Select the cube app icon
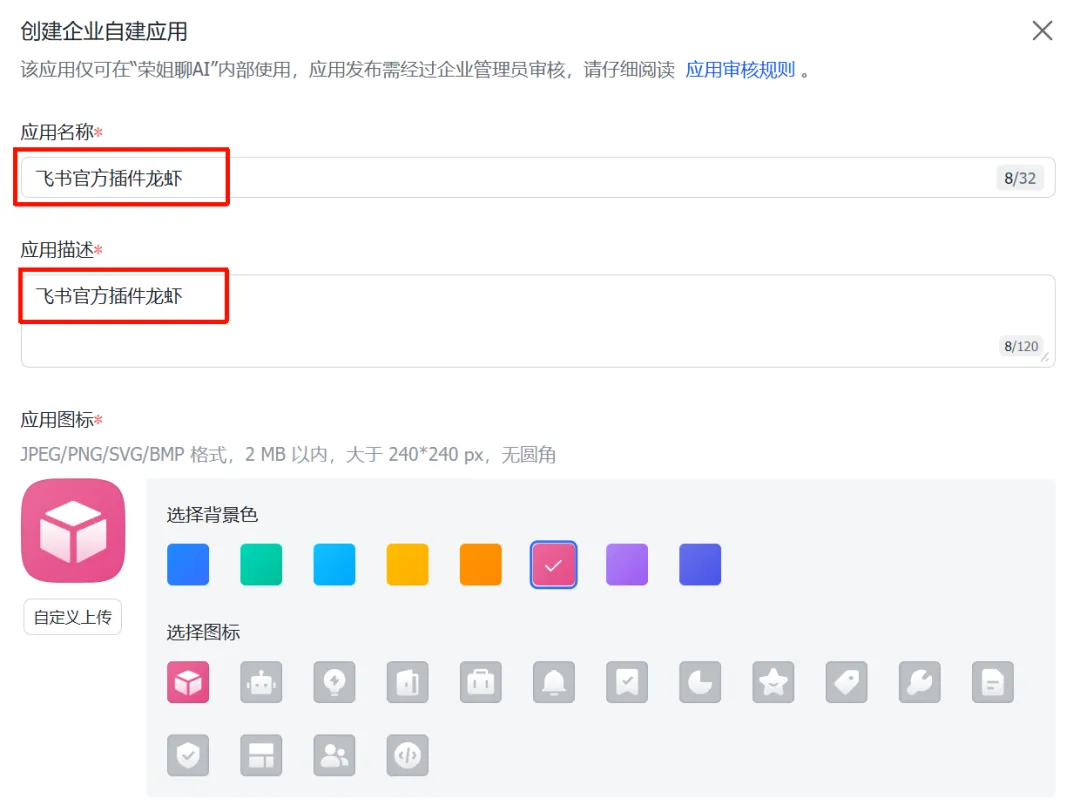Viewport: 1080px width, 805px height. pos(188,682)
